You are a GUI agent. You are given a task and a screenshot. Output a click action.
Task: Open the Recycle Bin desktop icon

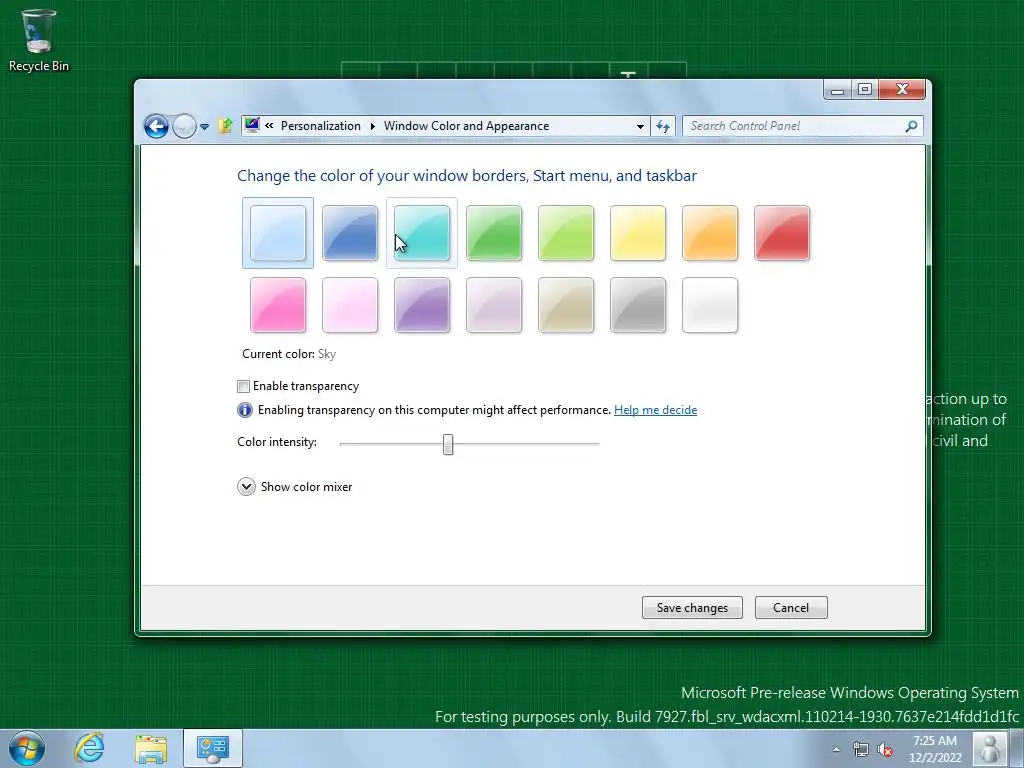(39, 40)
